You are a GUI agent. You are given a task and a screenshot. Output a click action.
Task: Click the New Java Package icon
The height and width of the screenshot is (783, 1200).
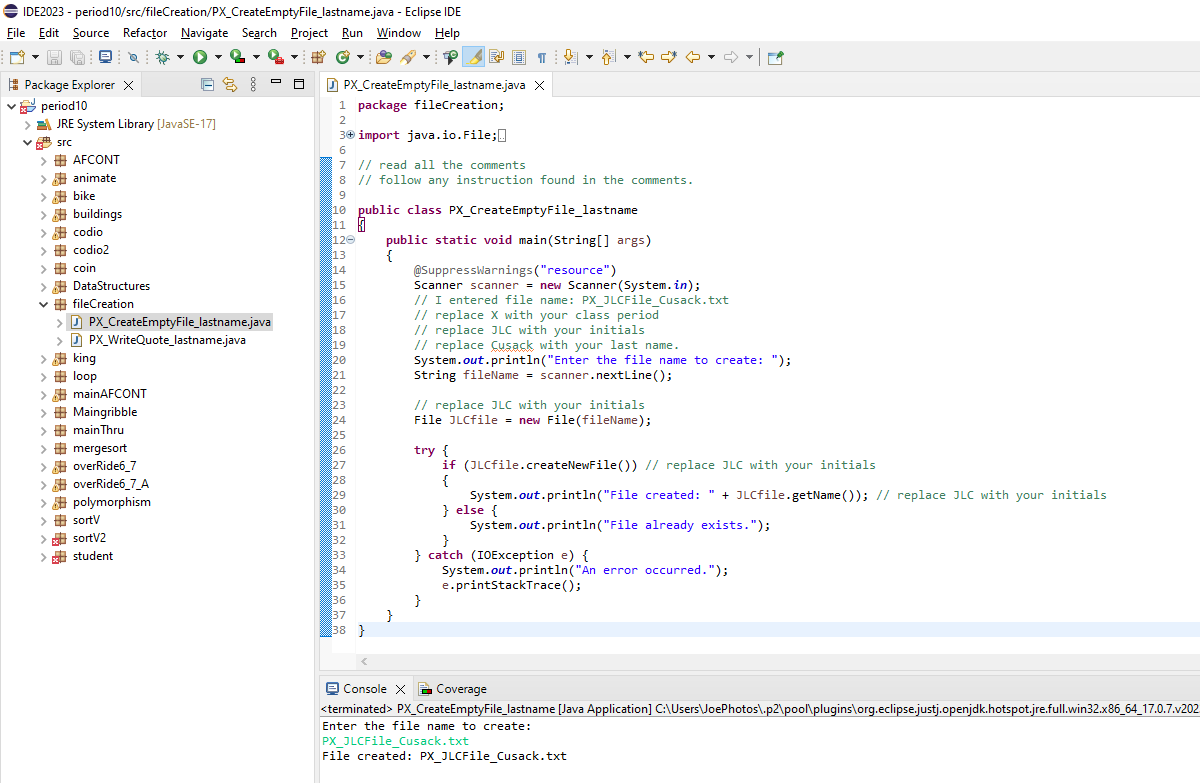coord(319,58)
